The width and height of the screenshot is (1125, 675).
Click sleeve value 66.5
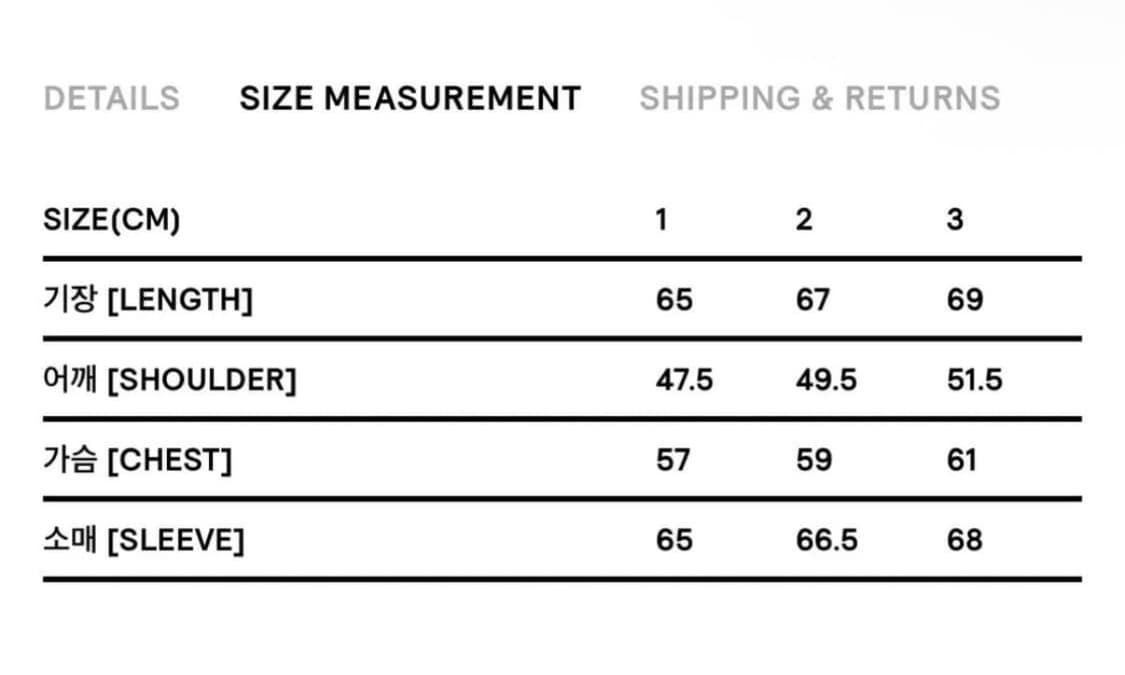click(x=826, y=540)
